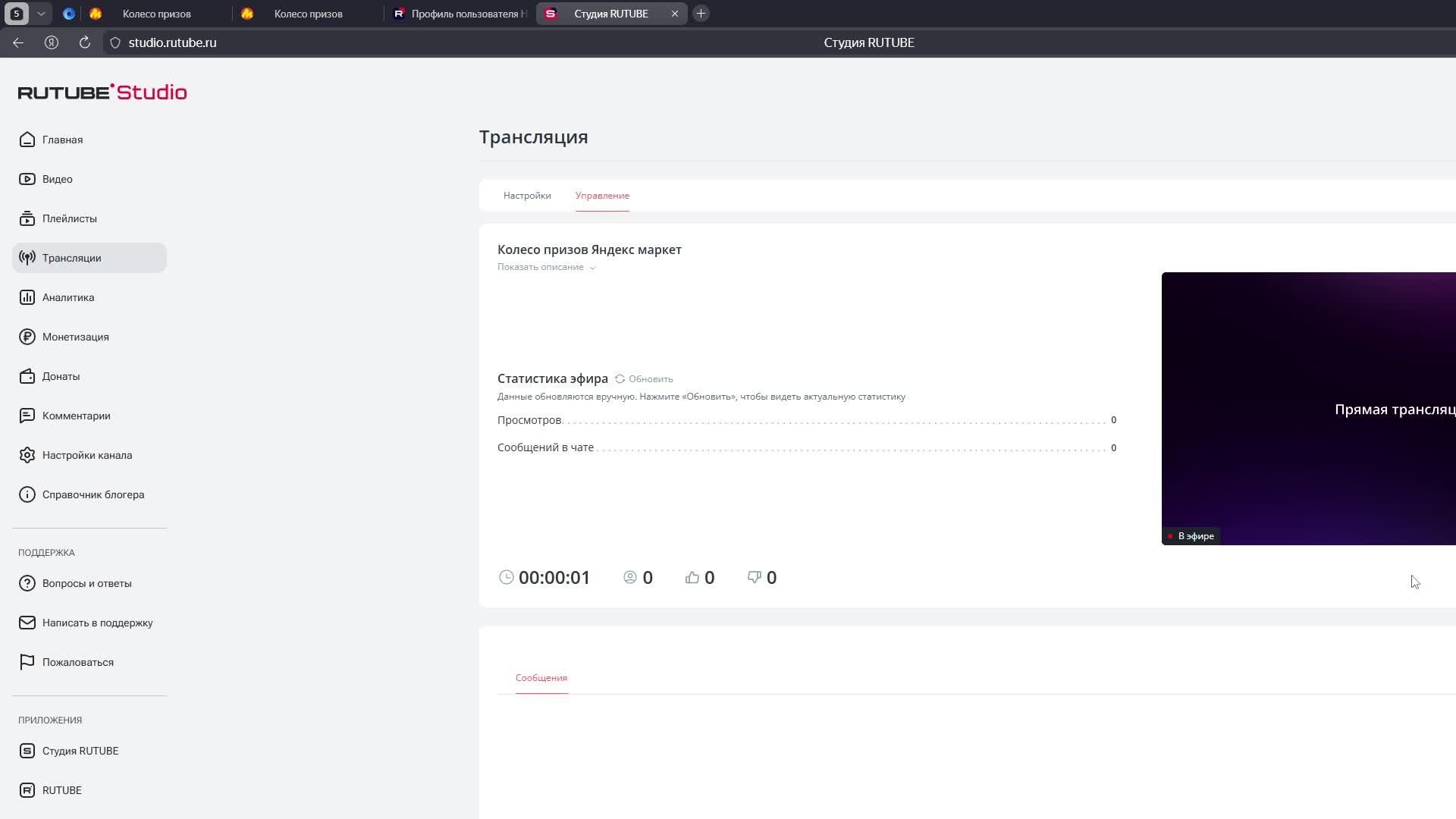Open browser tab list dropdown arrow
1456x819 pixels.
[x=42, y=14]
